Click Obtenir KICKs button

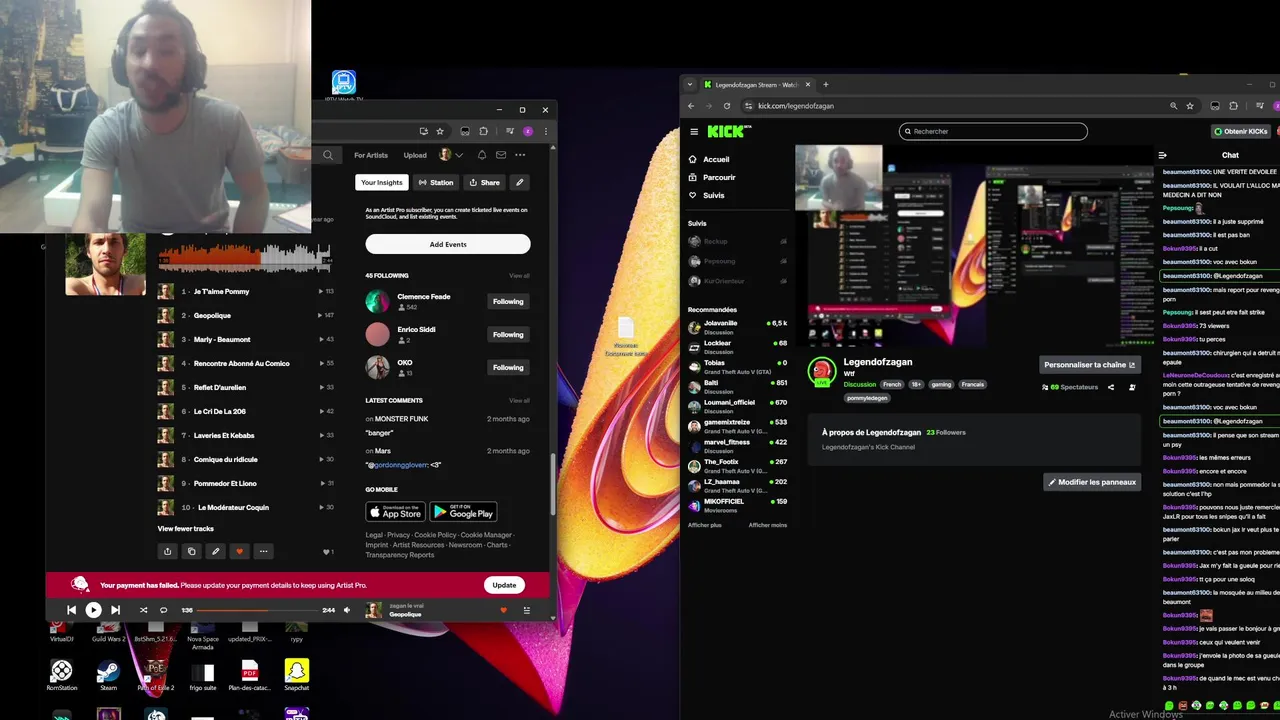[x=1241, y=131]
